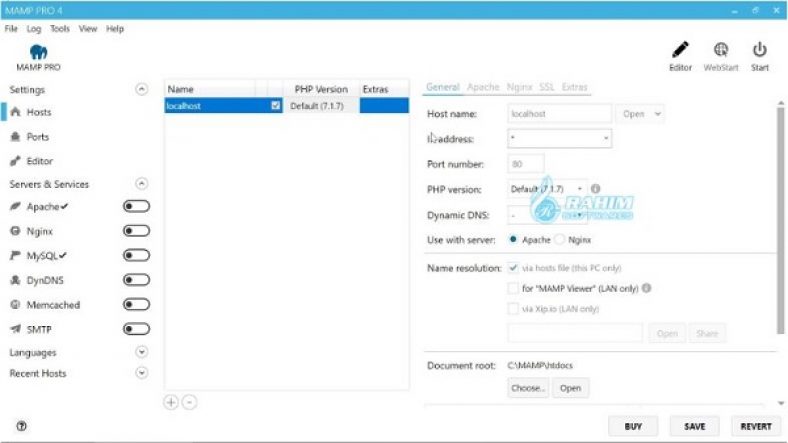Collapse the Settings section
This screenshot has width=788, height=443.
click(x=142, y=89)
